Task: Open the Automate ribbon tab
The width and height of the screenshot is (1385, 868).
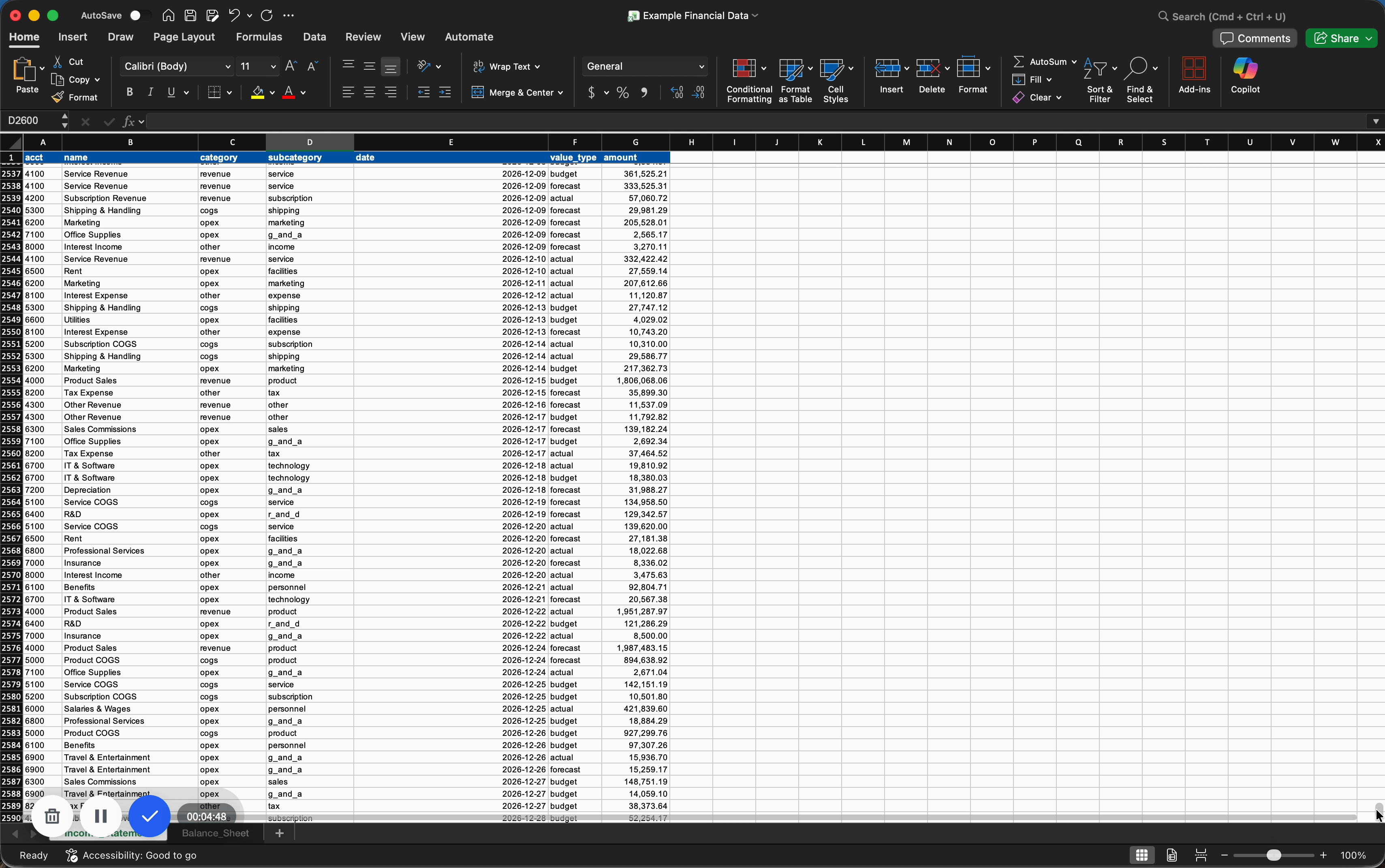Action: tap(469, 37)
